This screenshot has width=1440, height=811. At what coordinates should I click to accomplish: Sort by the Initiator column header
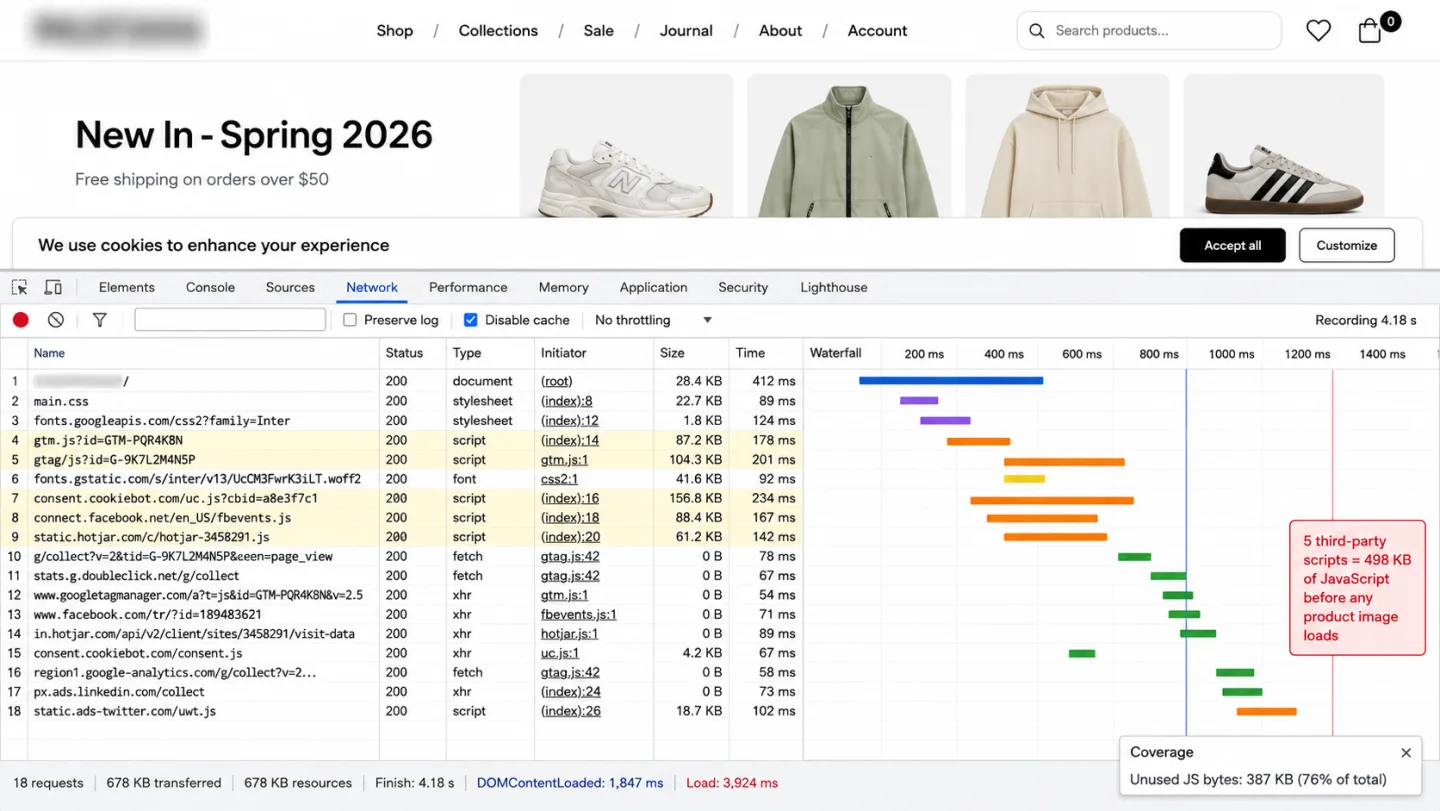coord(564,353)
